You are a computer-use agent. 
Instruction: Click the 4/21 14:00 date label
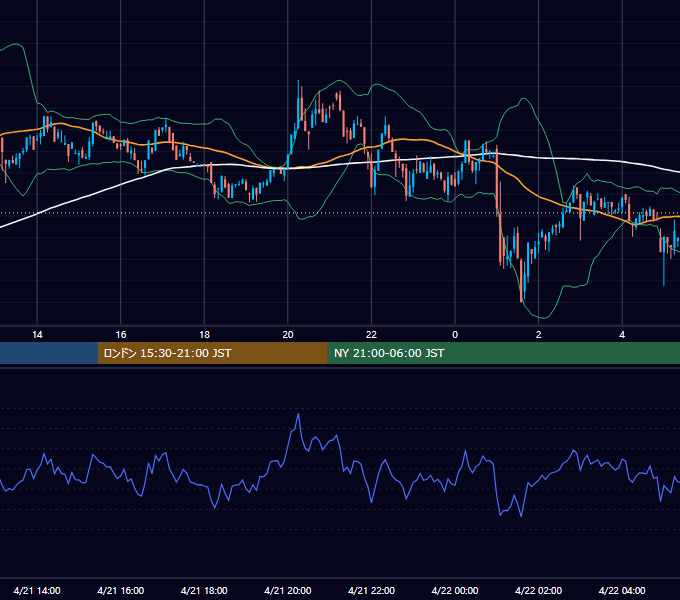click(37, 590)
